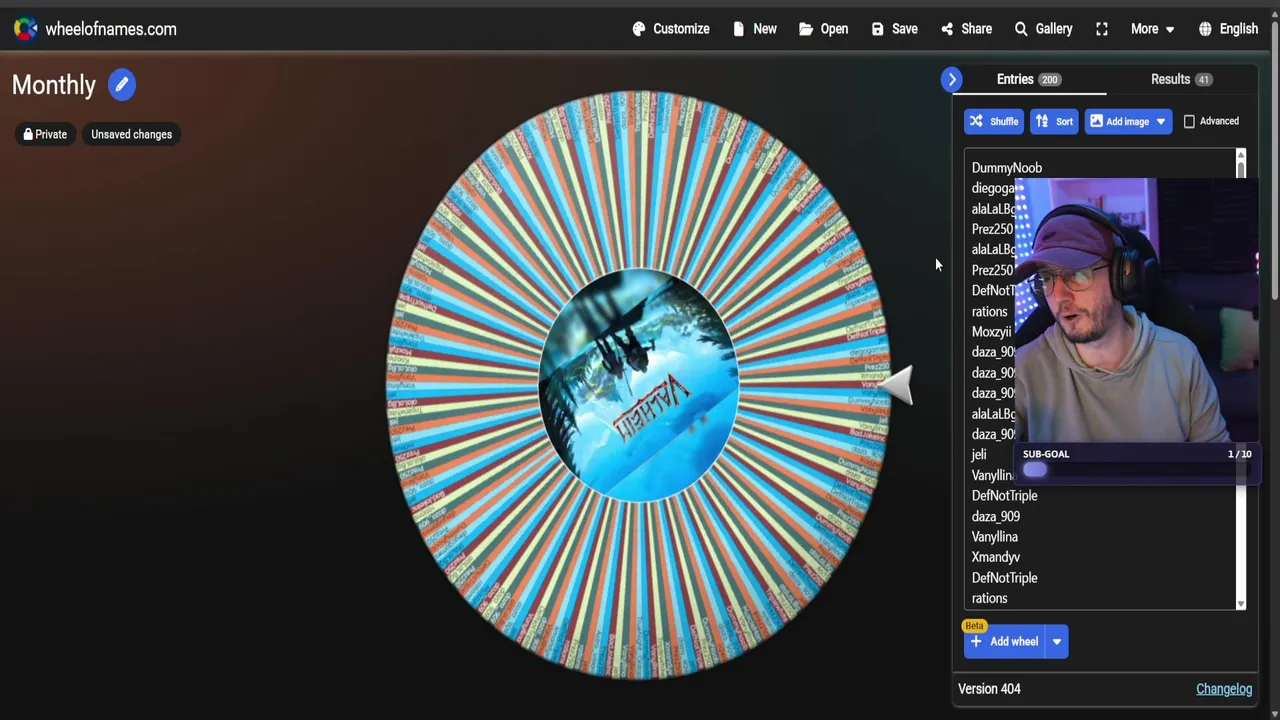
Task: Click Add wheel button
Action: coord(1005,642)
